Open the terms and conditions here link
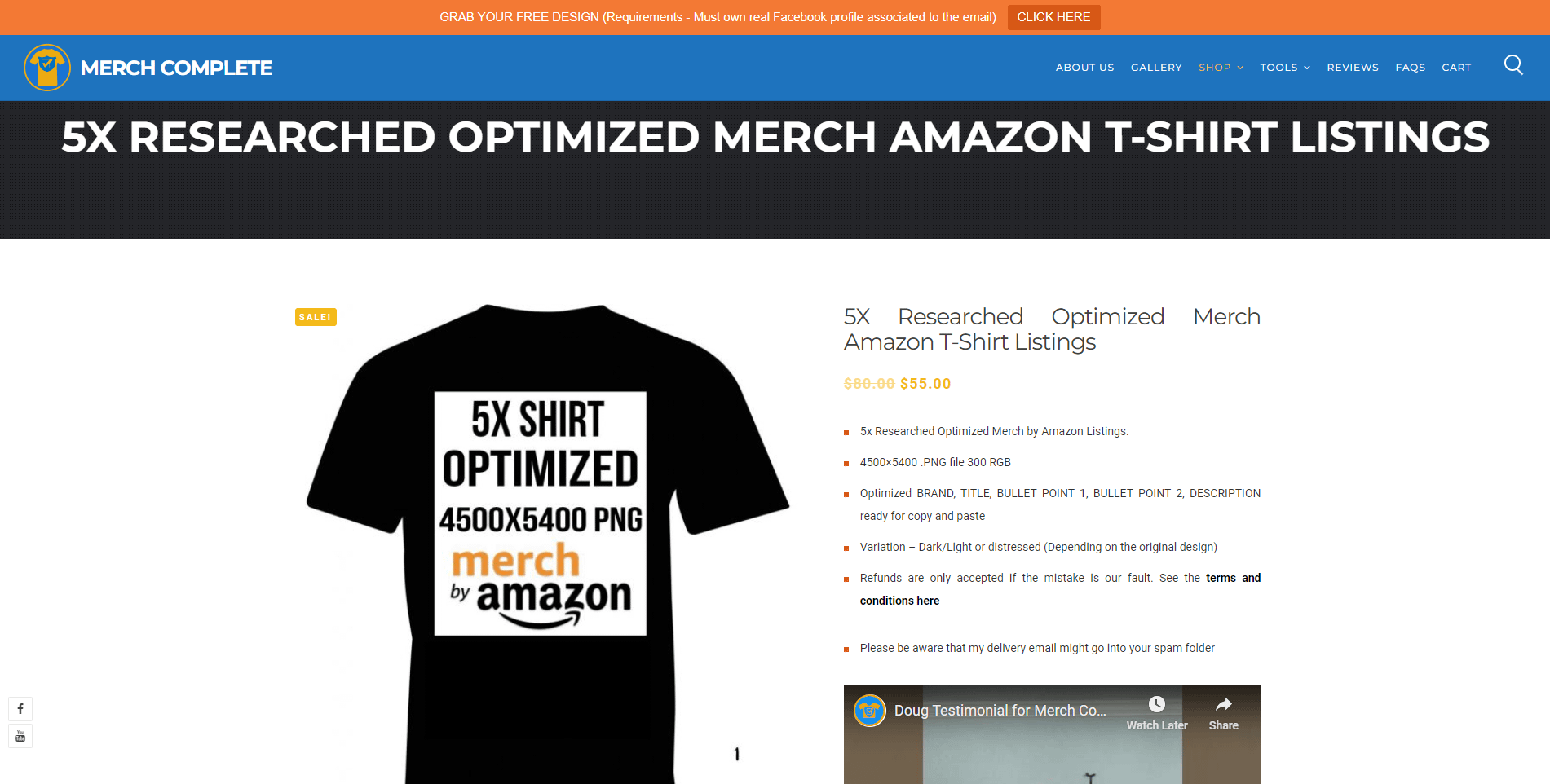The height and width of the screenshot is (784, 1550). (1060, 589)
